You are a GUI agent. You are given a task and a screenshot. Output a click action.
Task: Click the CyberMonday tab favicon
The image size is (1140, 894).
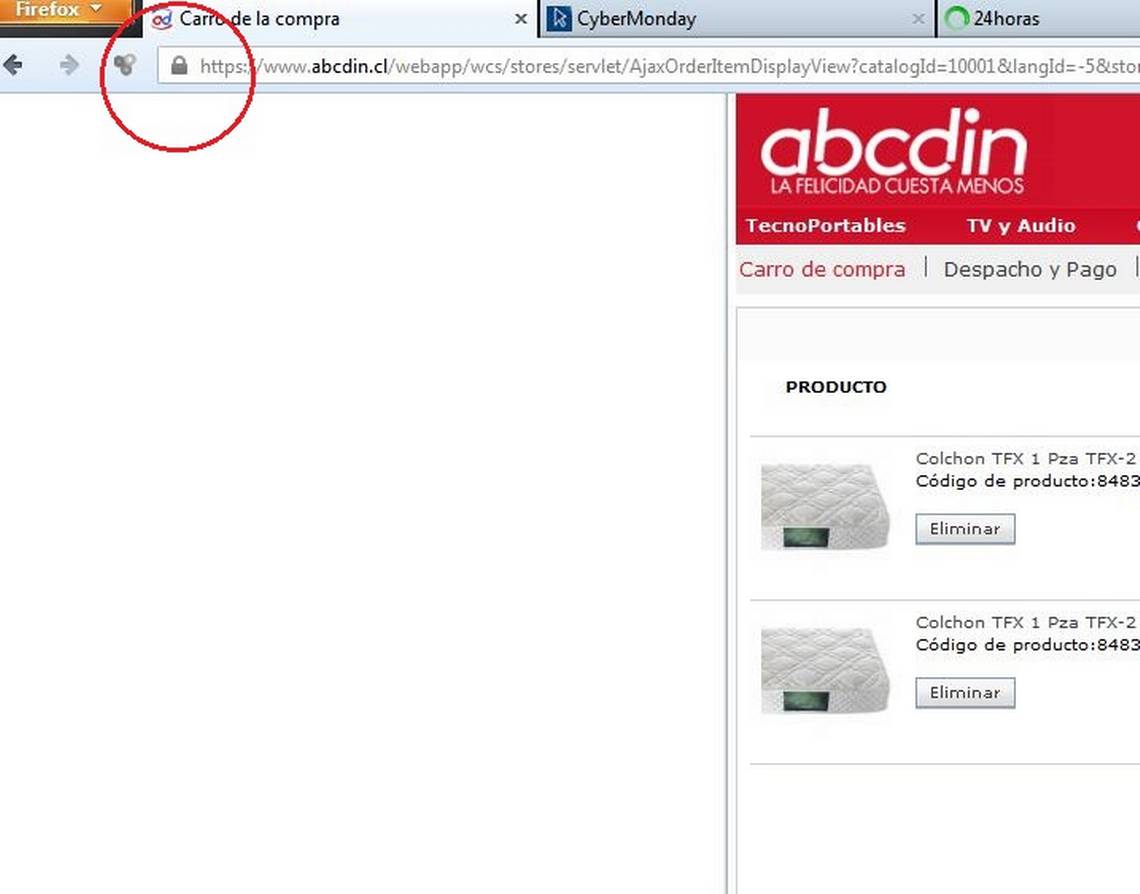click(x=558, y=19)
